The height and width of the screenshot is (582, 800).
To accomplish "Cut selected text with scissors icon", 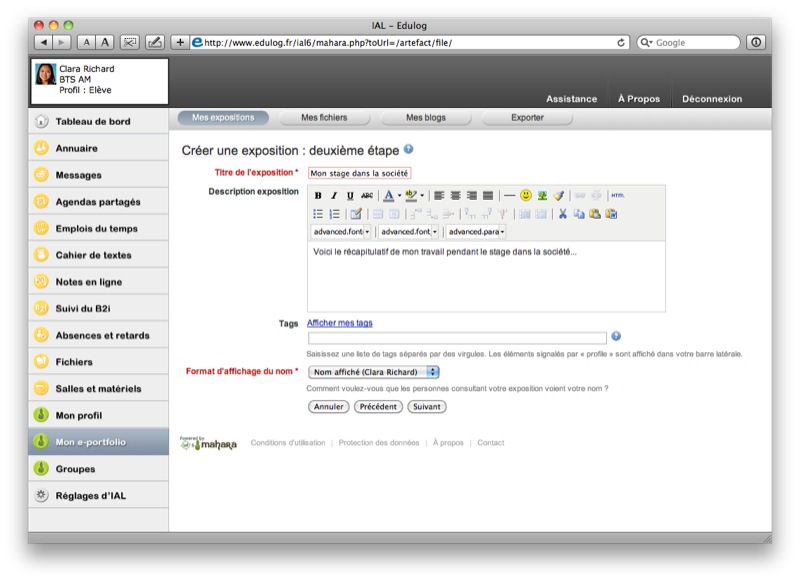I will (563, 214).
